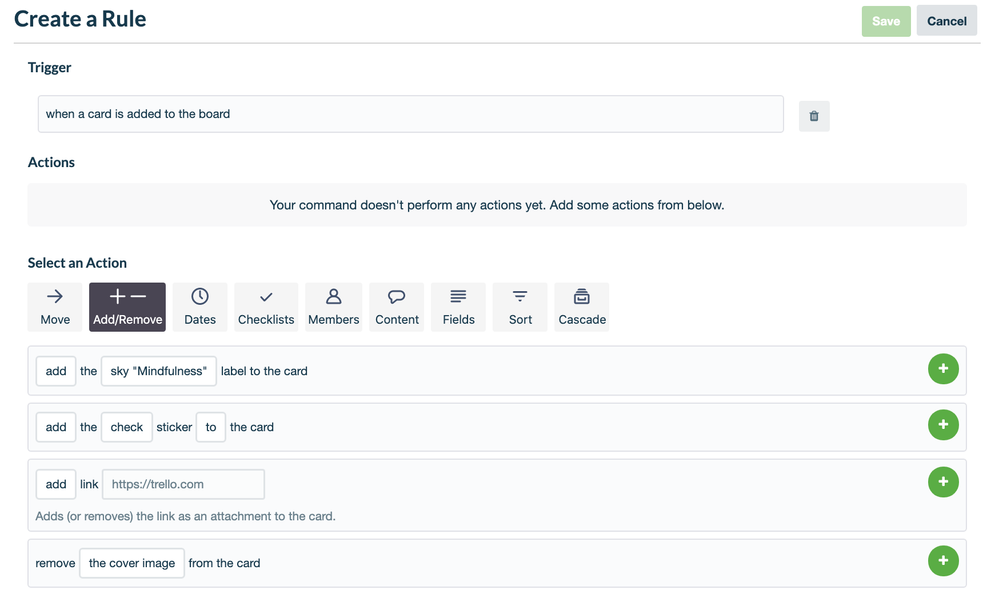999x612 pixels.
Task: Toggle add/remove in the label action
Action: [x=56, y=371]
